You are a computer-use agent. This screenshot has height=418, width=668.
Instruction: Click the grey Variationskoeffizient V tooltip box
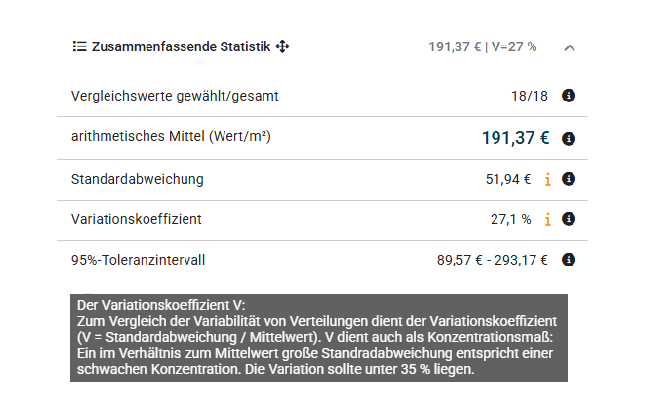(319, 337)
